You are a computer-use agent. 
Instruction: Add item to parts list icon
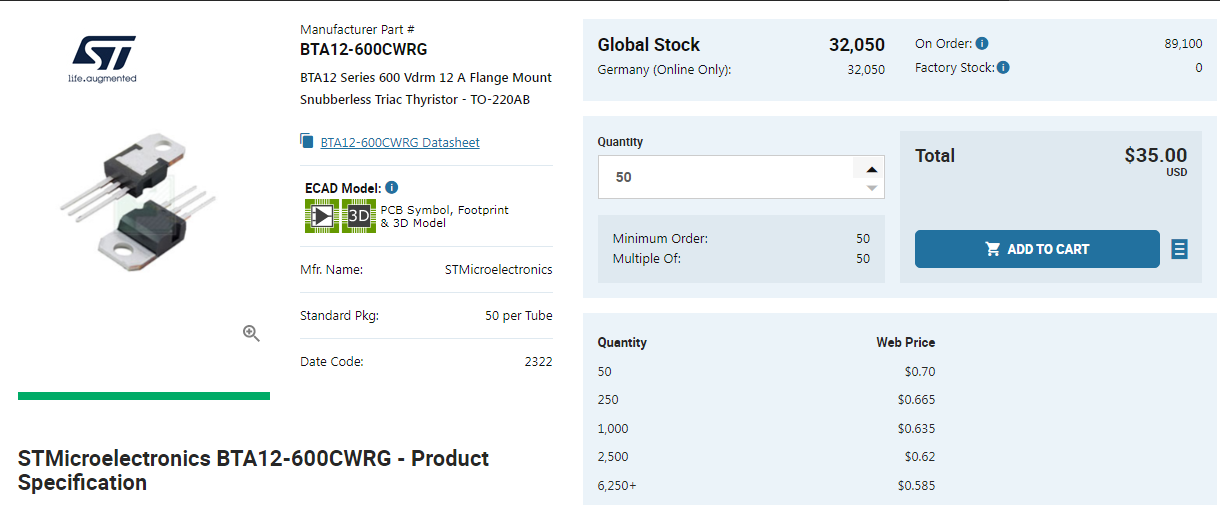pos(1180,249)
